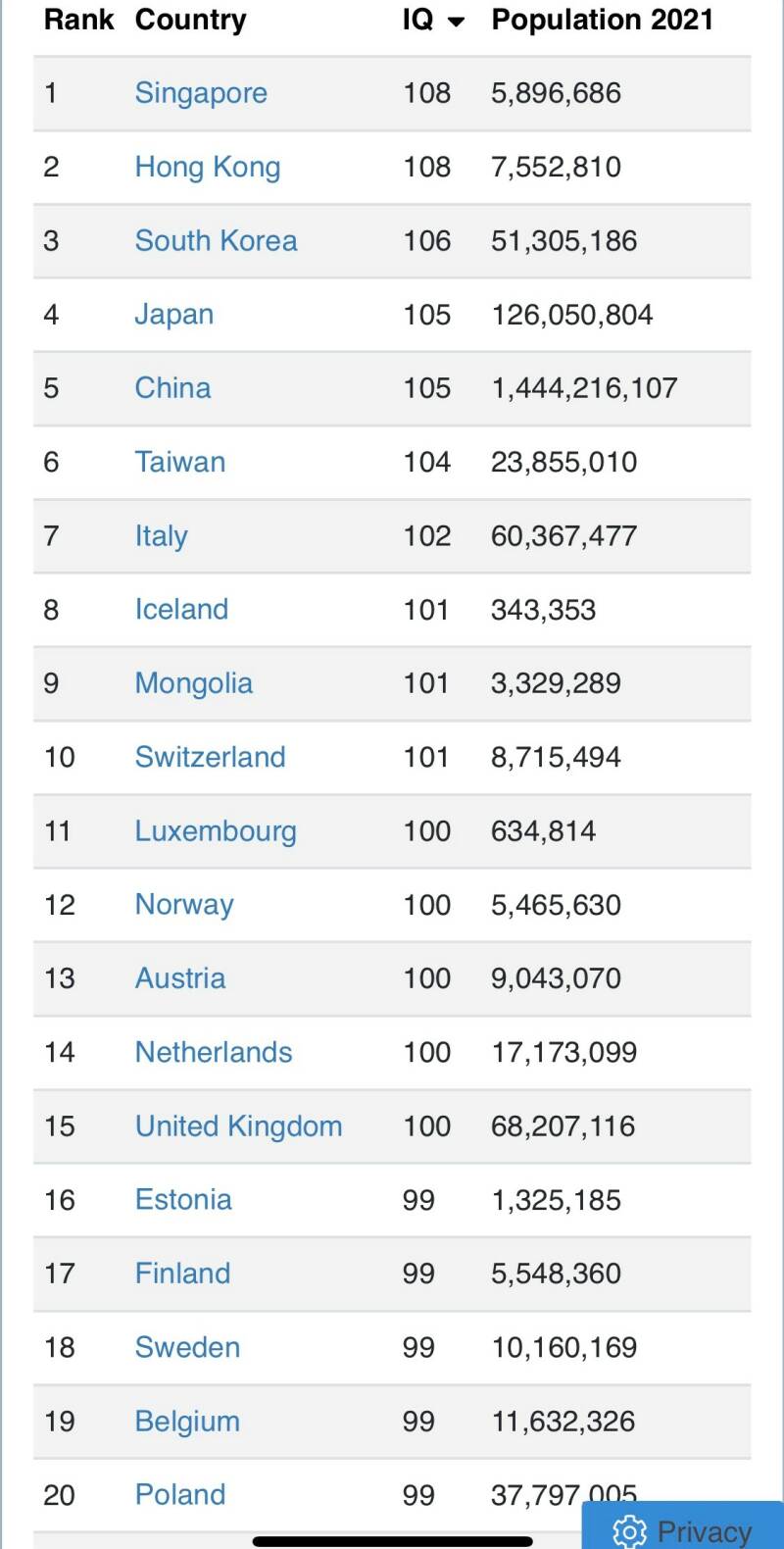
Task: Sort by the Population 2021 header
Action: [602, 20]
